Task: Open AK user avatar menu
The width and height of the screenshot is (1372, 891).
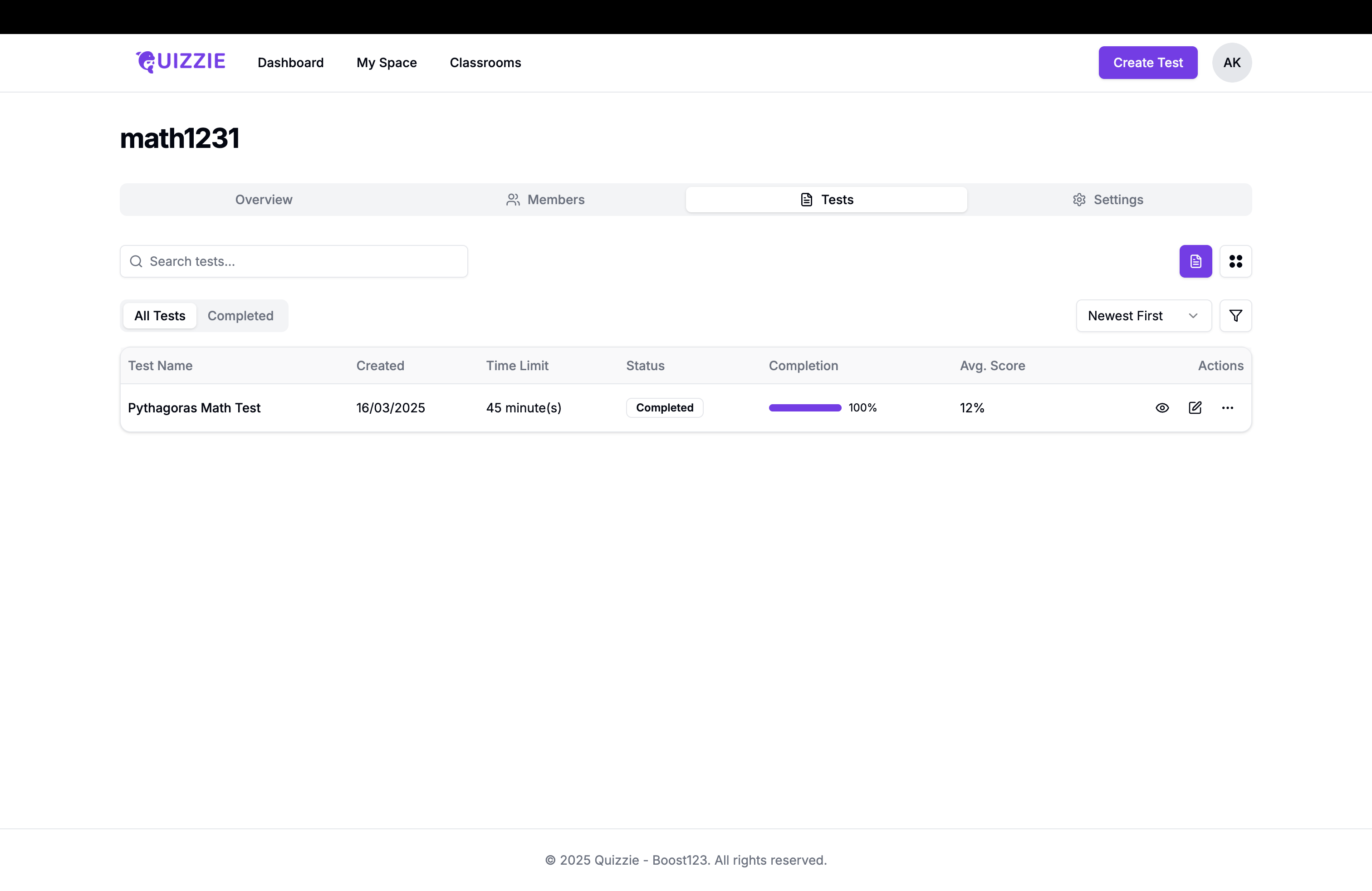Action: (1231, 62)
